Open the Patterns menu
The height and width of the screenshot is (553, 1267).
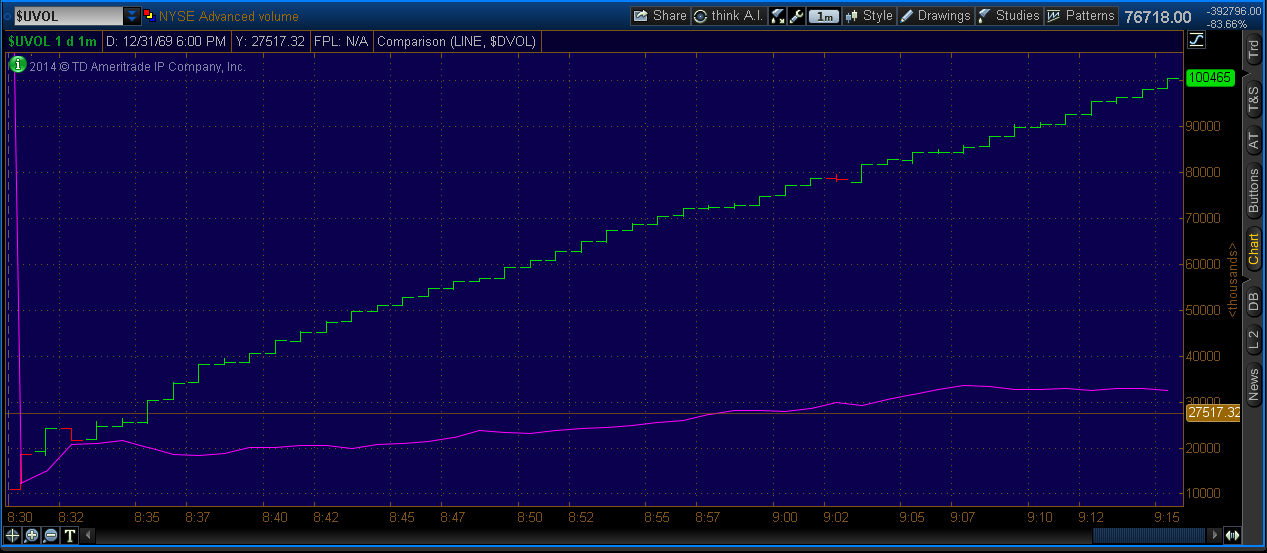click(x=1081, y=16)
